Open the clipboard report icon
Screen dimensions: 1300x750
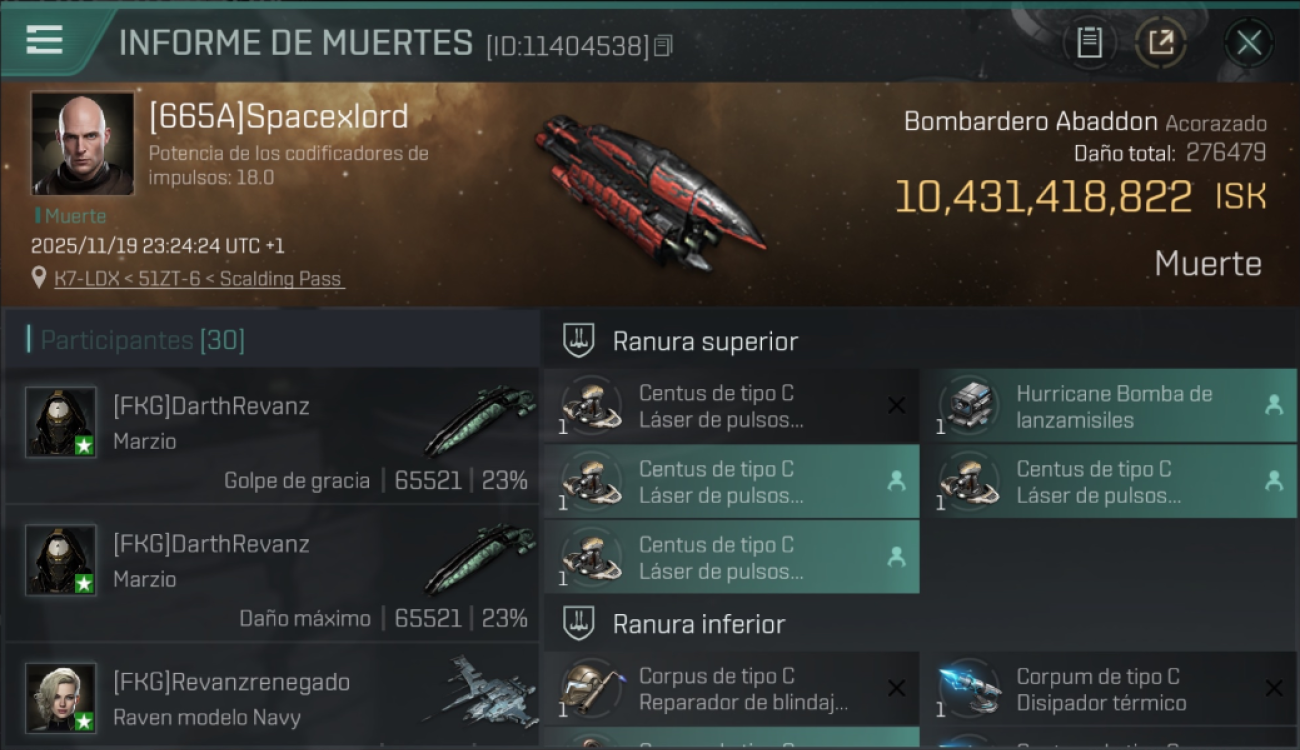pyautogui.click(x=1089, y=43)
